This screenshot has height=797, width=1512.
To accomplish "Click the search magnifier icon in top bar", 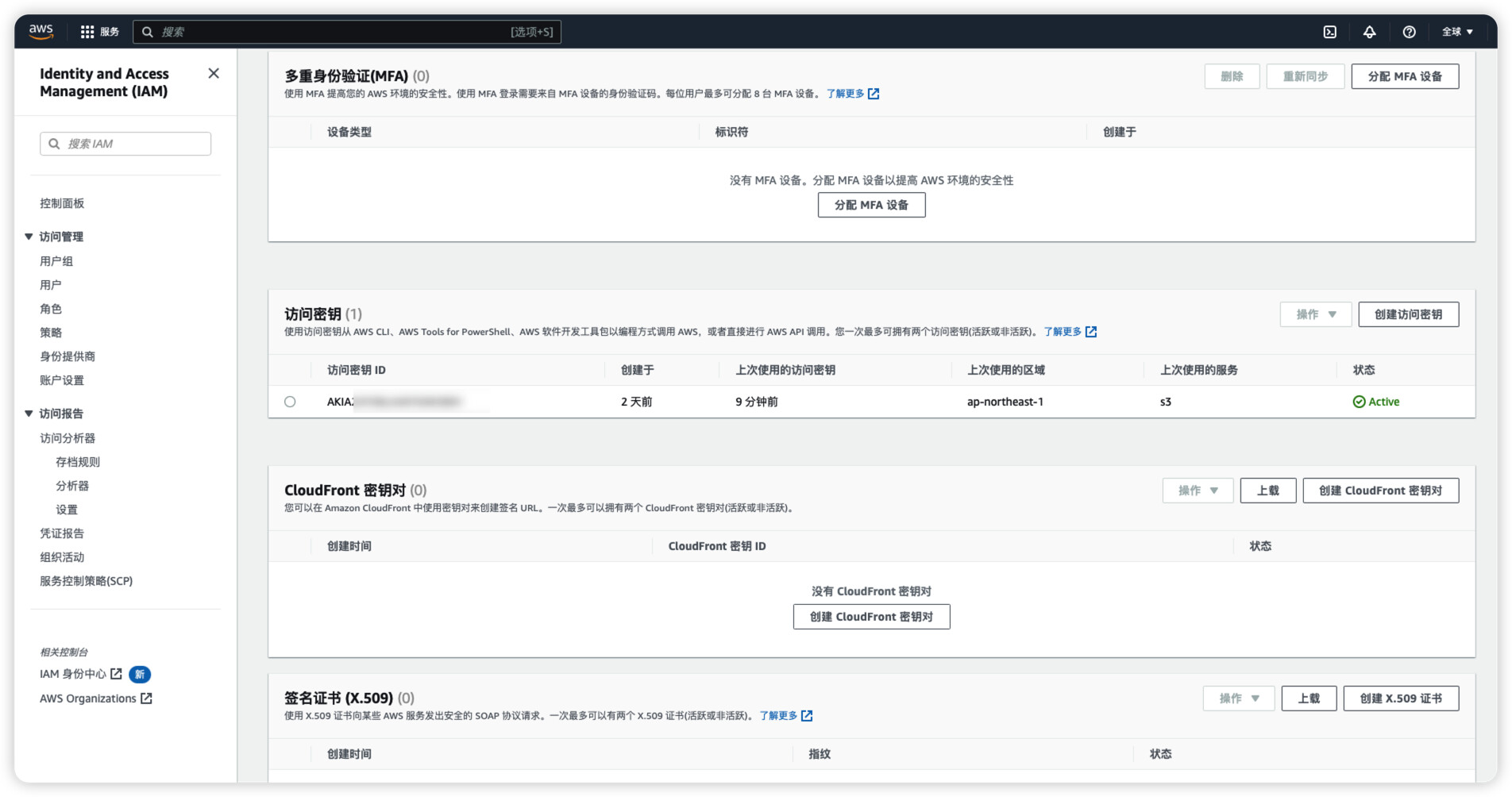I will click(148, 32).
